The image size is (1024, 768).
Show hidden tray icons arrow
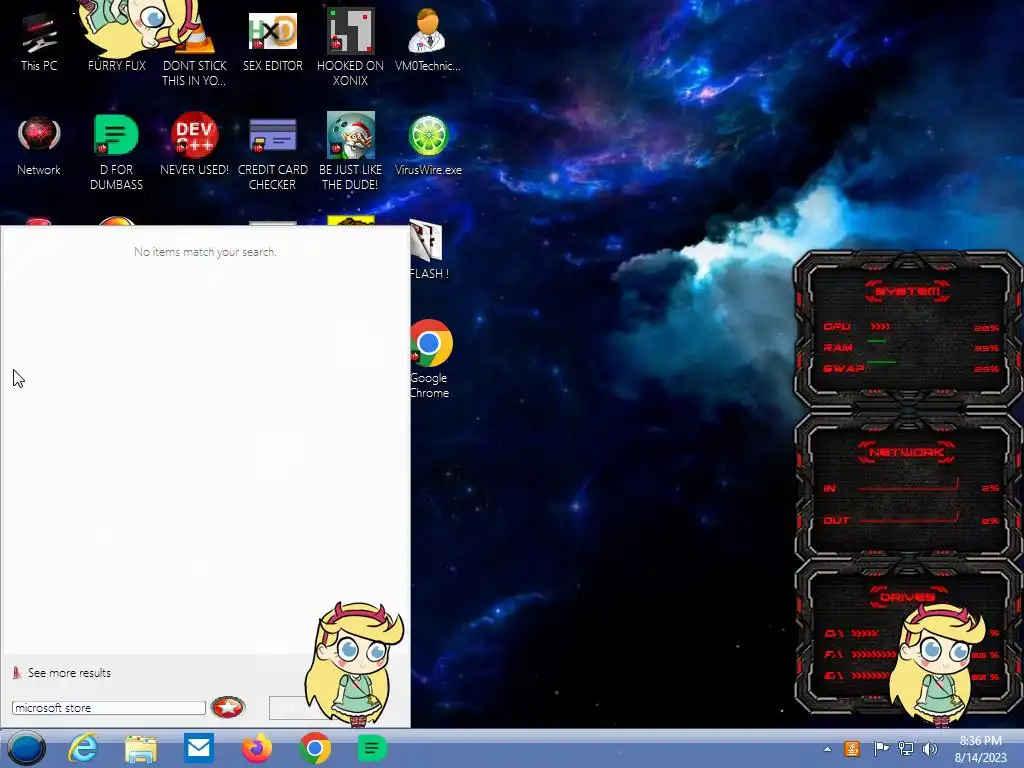[827, 749]
